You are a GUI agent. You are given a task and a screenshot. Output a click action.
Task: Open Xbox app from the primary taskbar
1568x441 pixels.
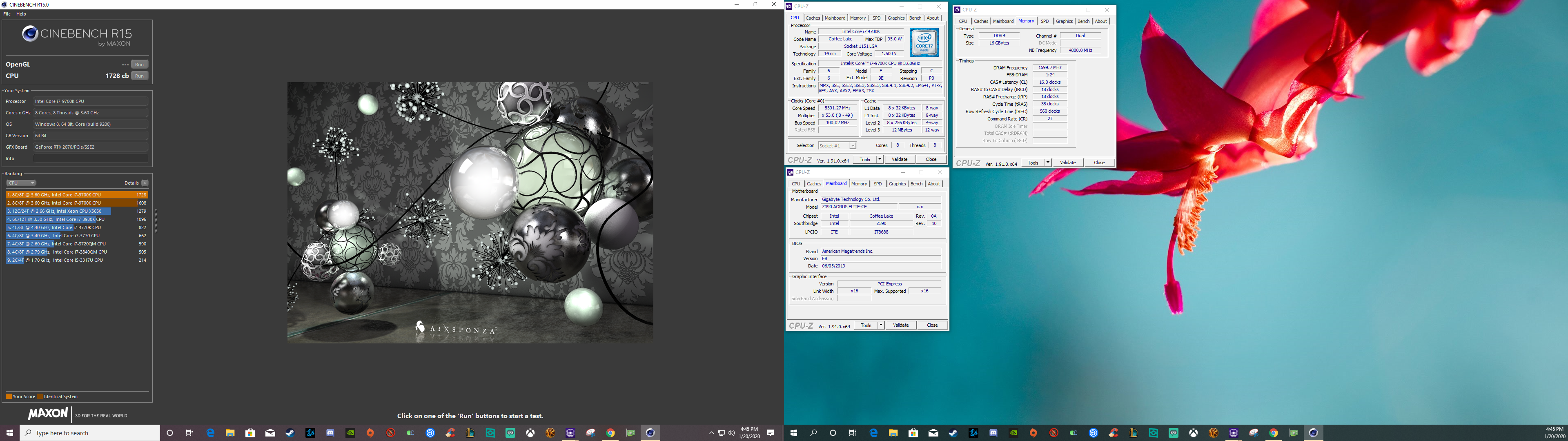530,433
